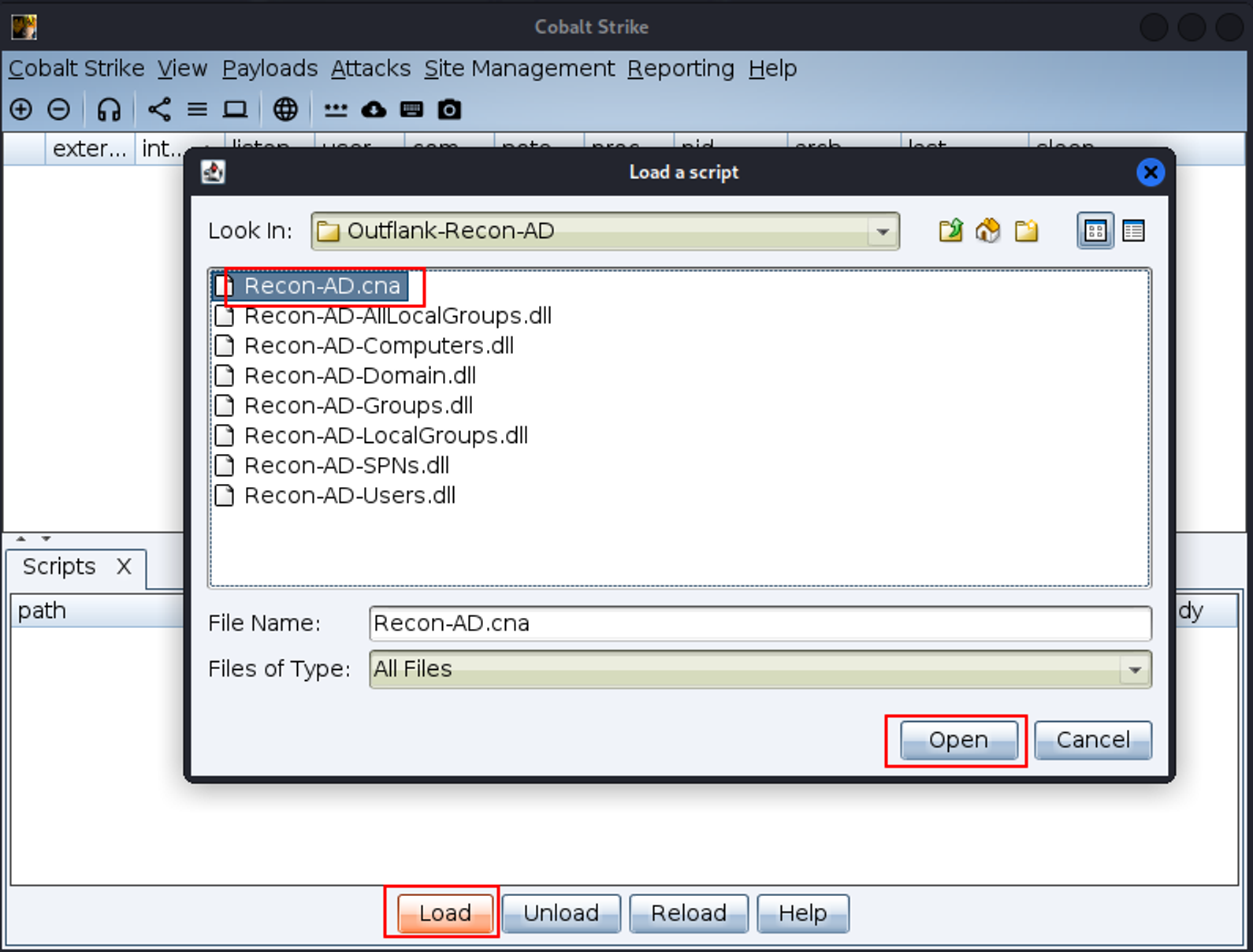Open screenshots via the camera icon

tap(449, 110)
